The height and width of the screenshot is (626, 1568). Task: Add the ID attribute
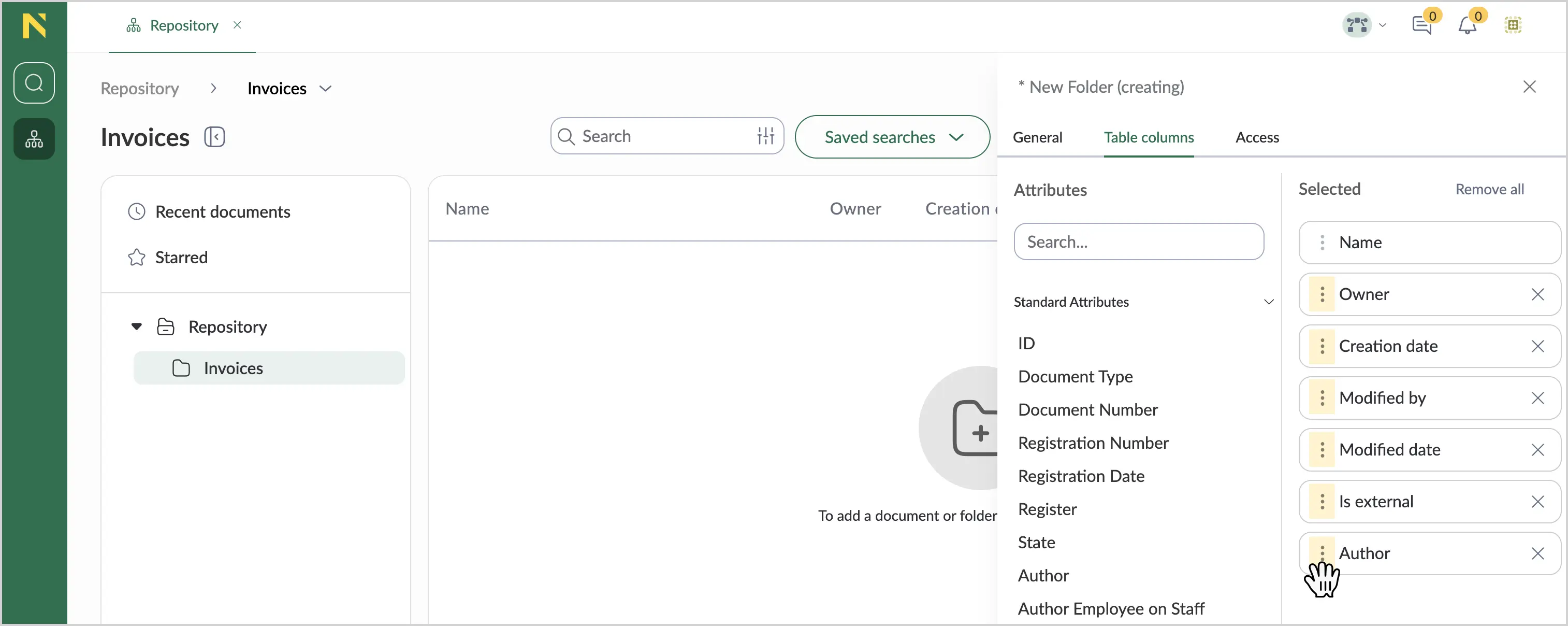(1026, 344)
